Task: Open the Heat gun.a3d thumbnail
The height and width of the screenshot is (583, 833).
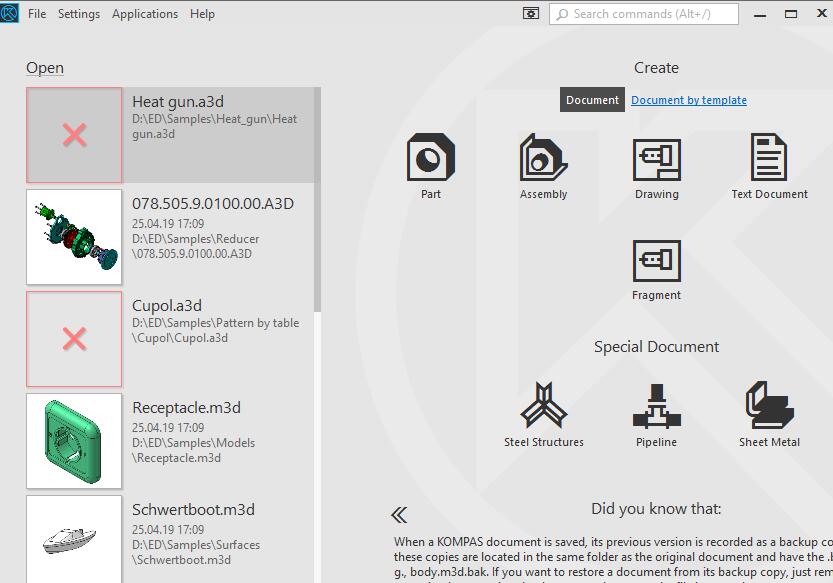Action: click(x=74, y=135)
